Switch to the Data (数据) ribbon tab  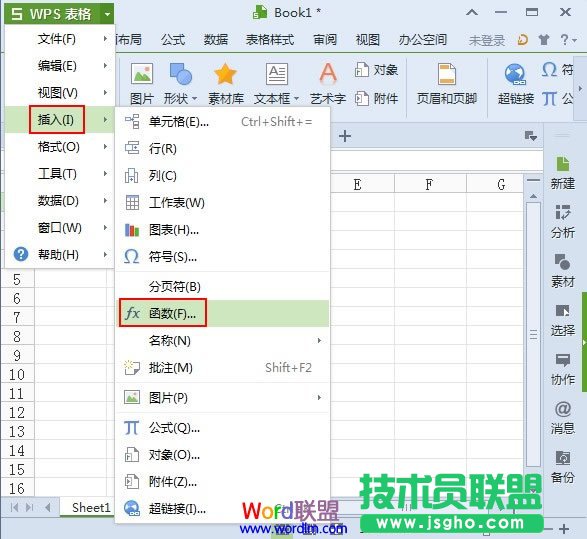216,39
